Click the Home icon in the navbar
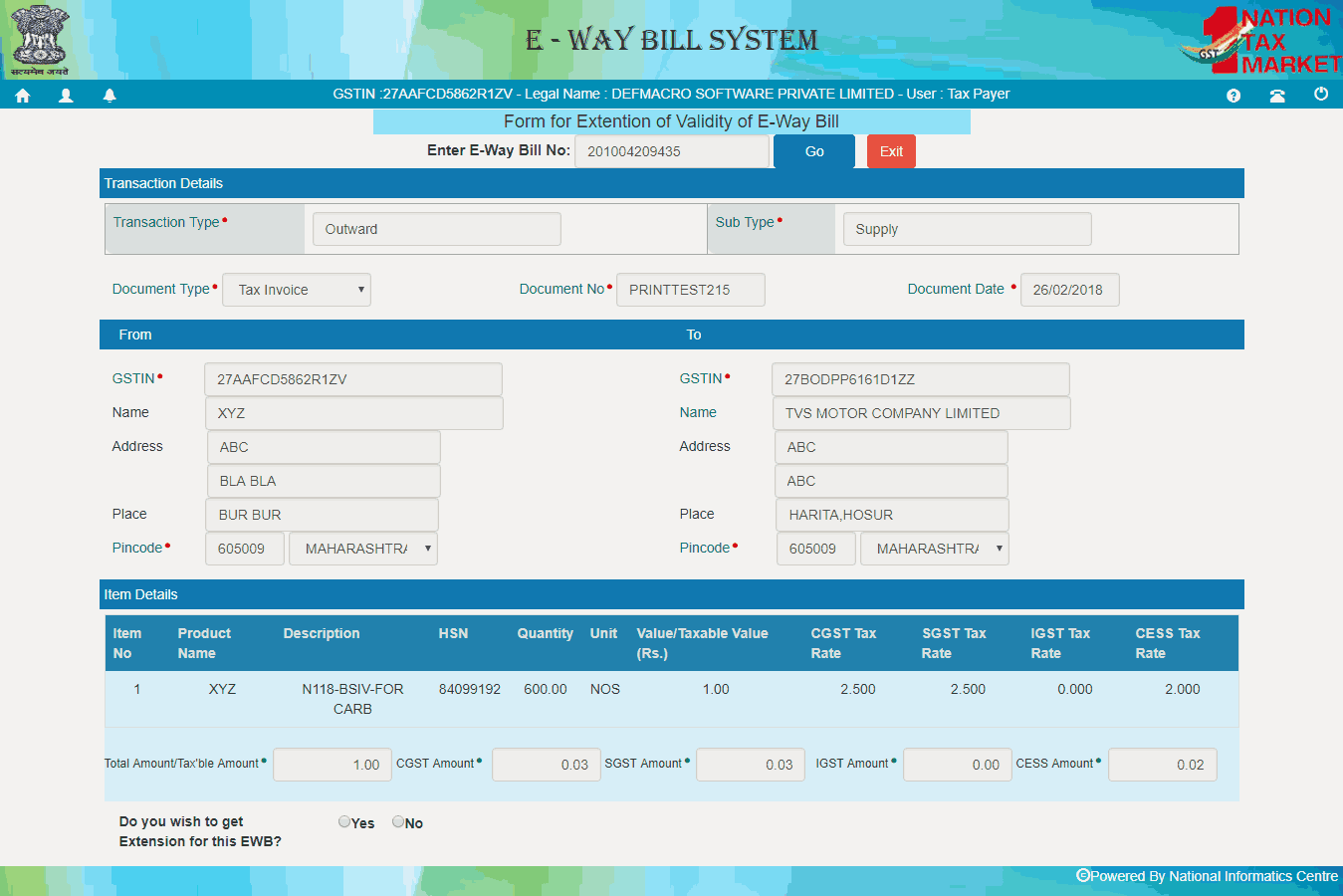The width and height of the screenshot is (1343, 896). [x=22, y=95]
